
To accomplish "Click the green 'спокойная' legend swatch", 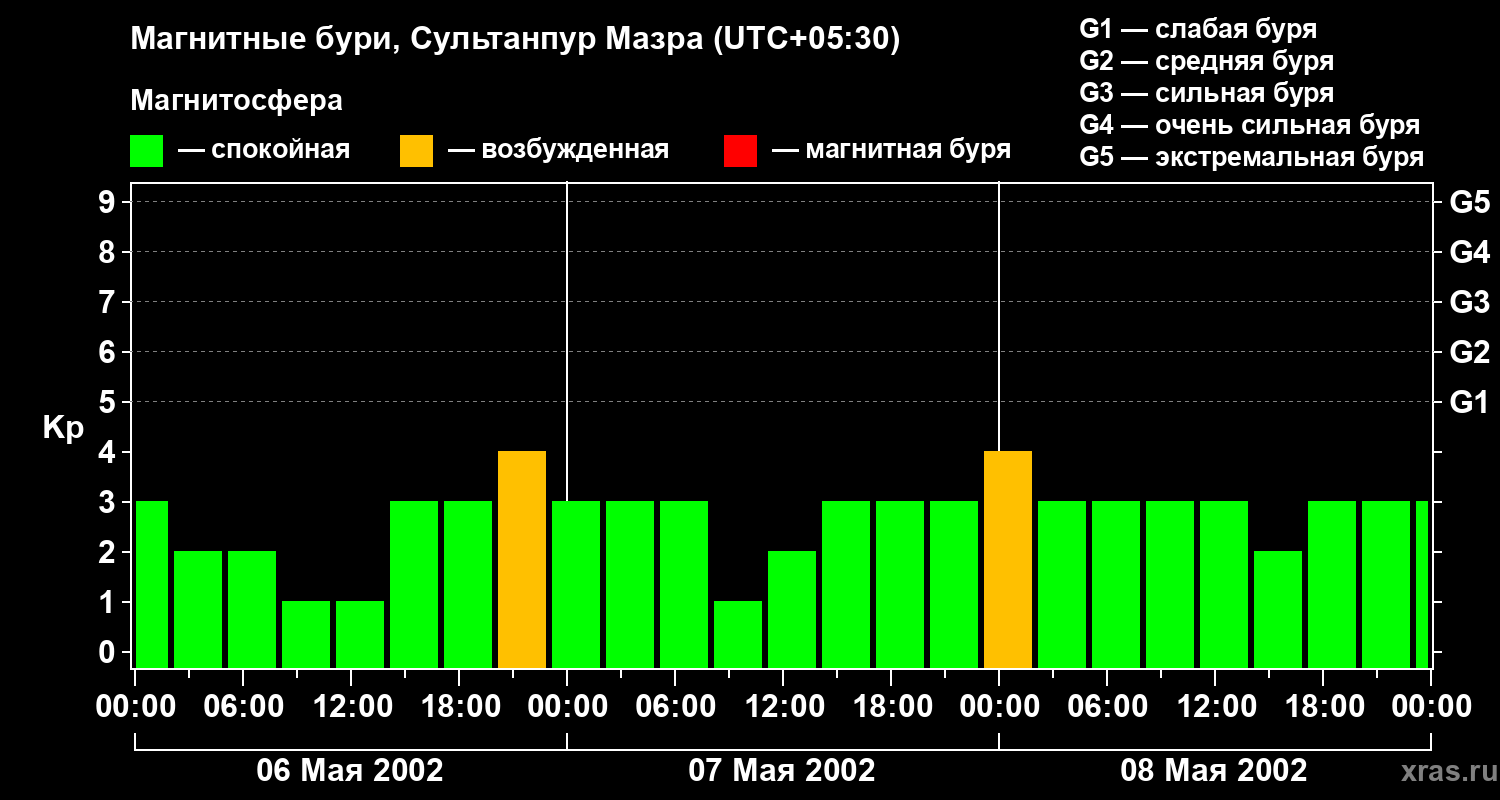I will 146,151.
